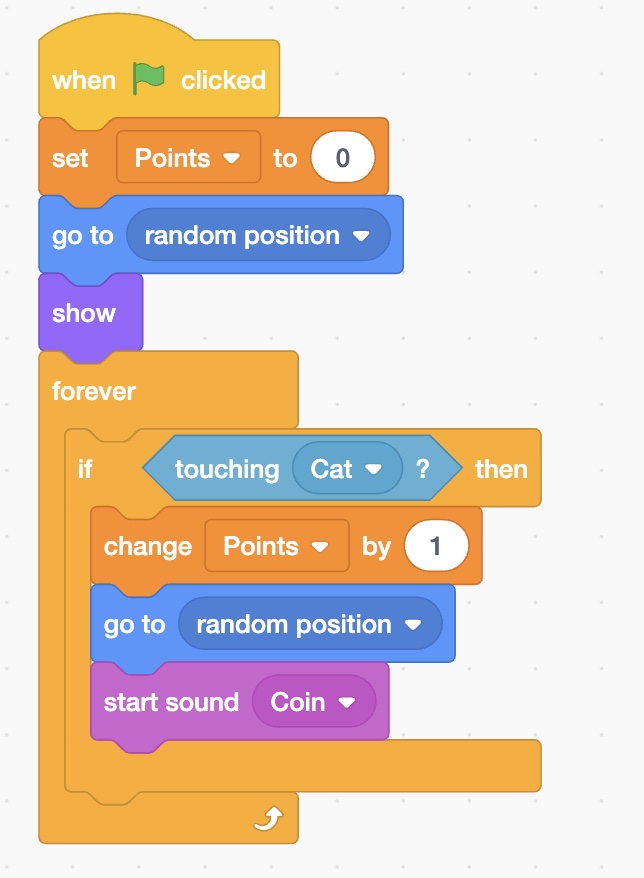Open the Points dropdown in change block
The height and width of the screenshot is (878, 644).
click(x=277, y=546)
